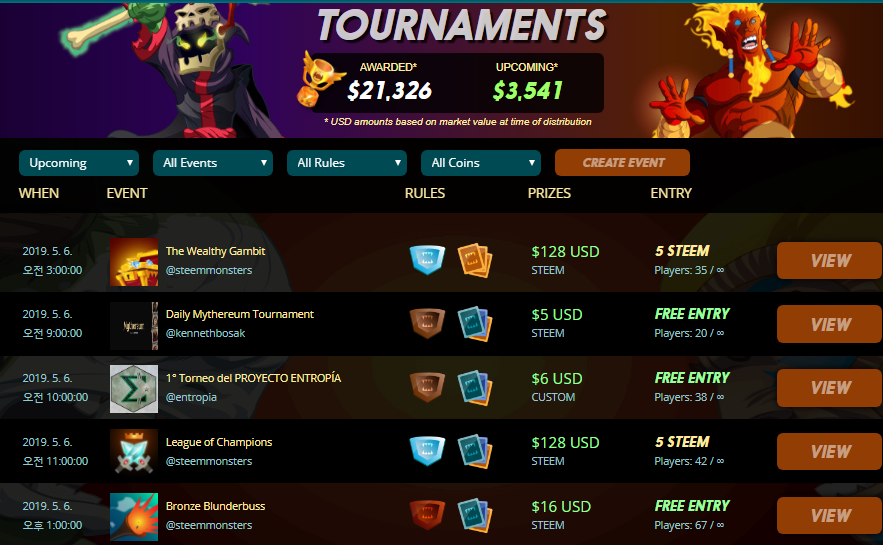Expand the All Events filter dropdown
Viewport: 883px width, 545px height.
coord(213,163)
